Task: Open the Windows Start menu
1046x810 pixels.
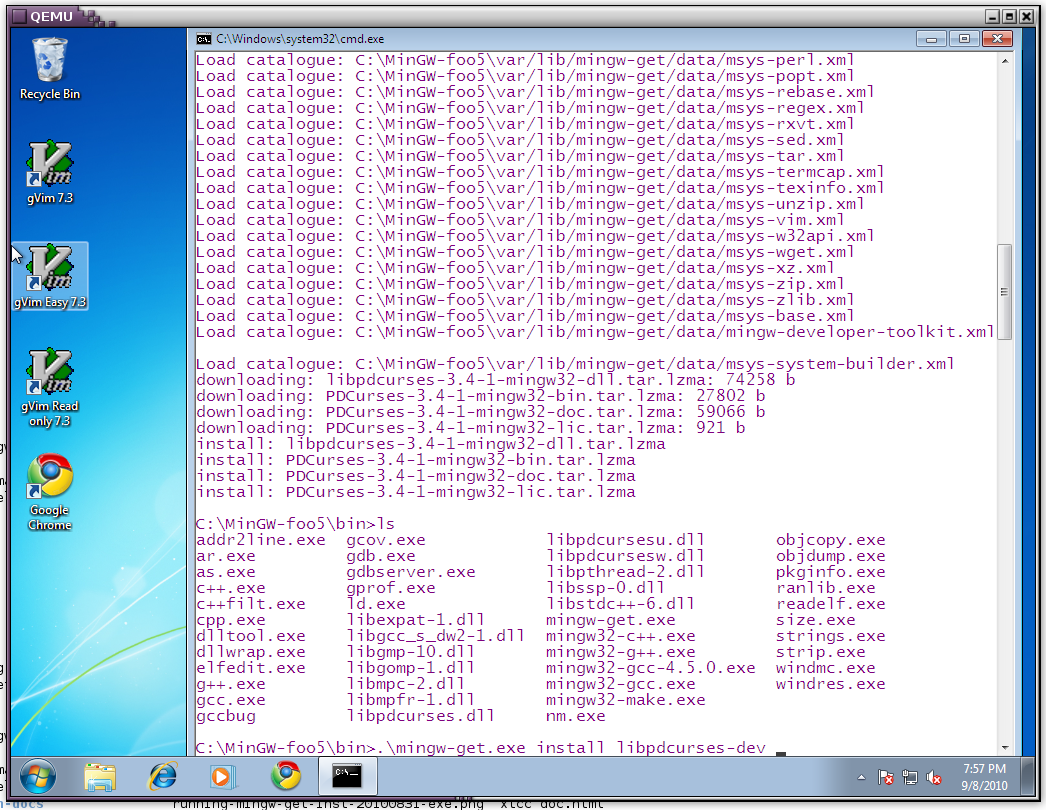Action: (37, 776)
